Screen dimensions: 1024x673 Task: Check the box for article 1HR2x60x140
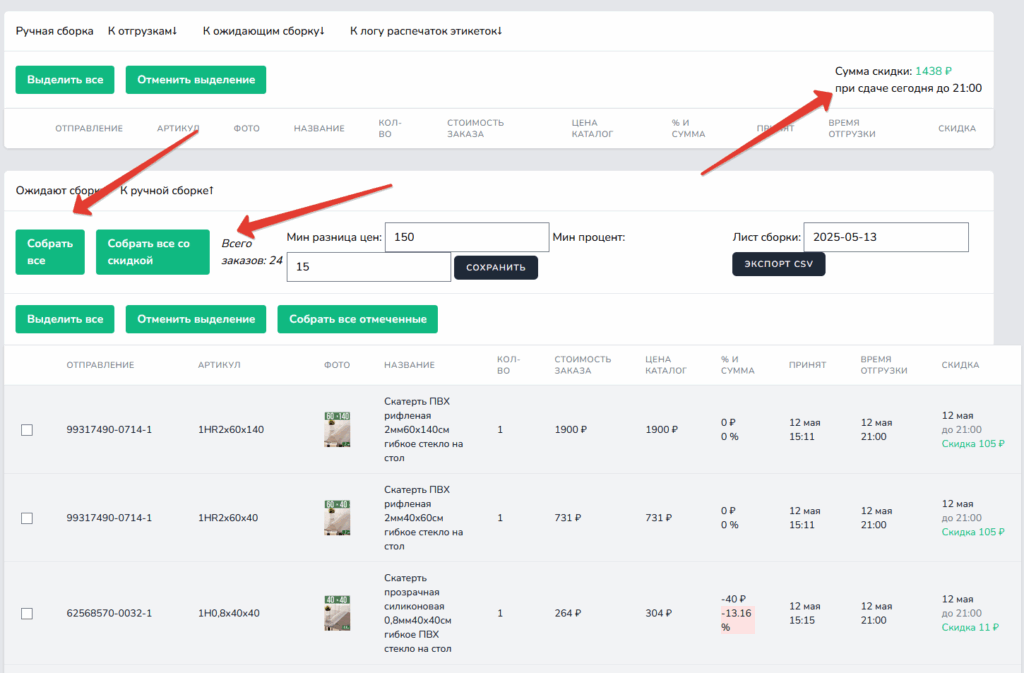(27, 430)
